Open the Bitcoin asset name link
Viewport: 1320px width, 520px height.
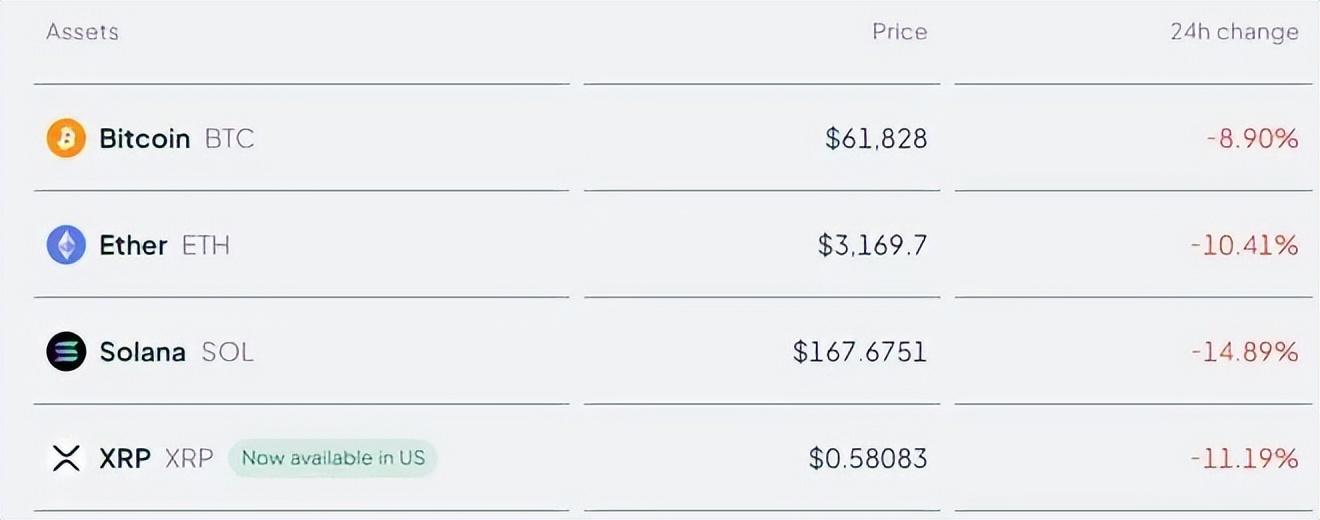coord(144,138)
